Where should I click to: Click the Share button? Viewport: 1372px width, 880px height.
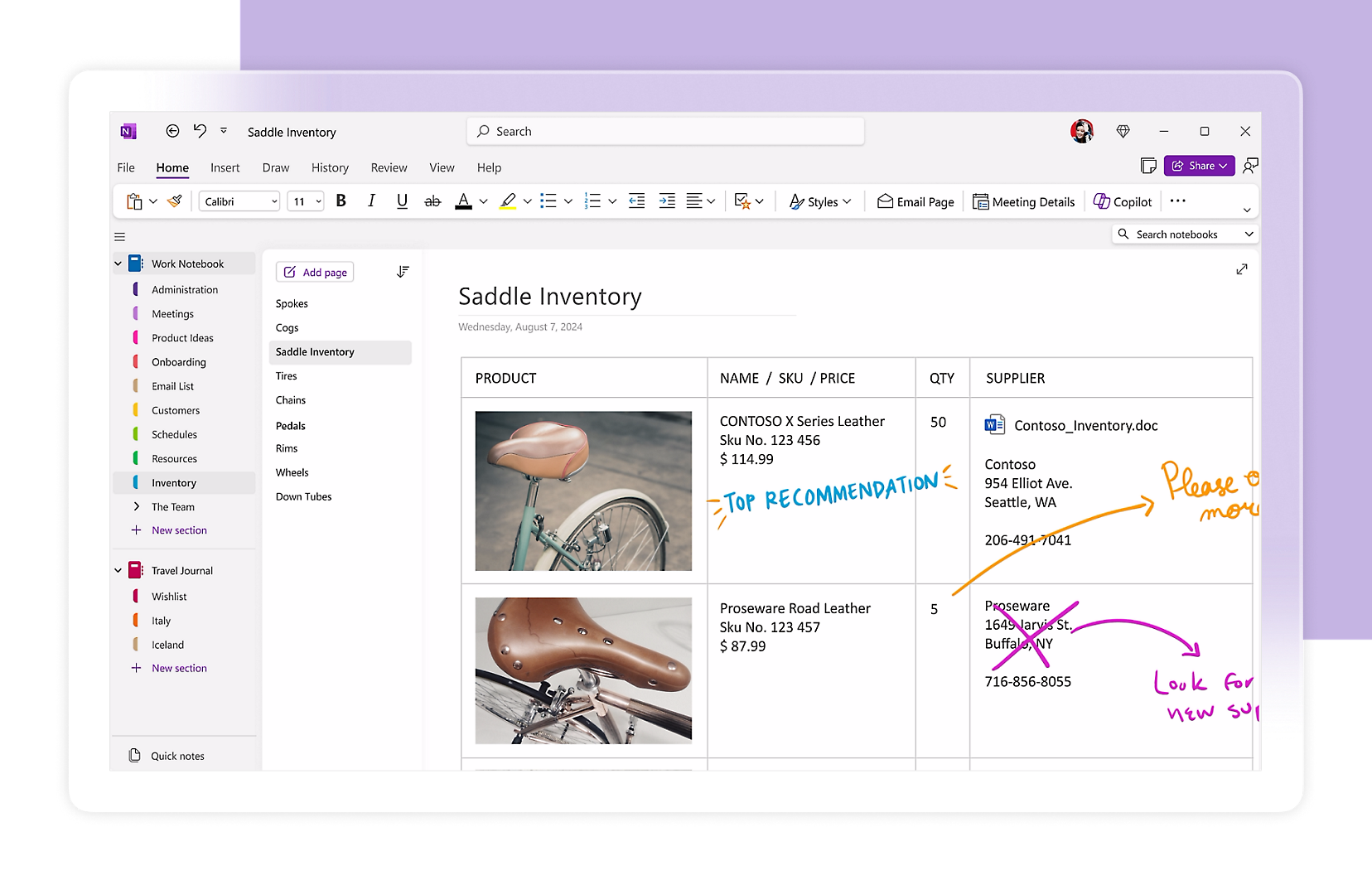(x=1199, y=166)
